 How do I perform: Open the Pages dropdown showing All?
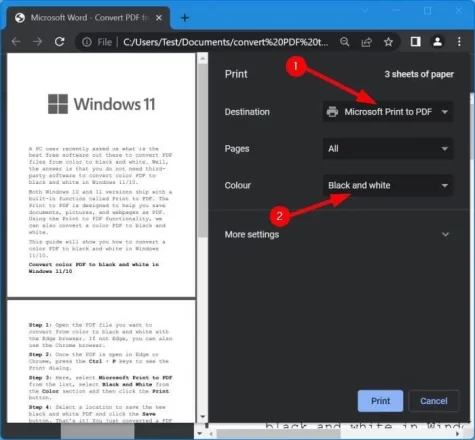tap(388, 149)
